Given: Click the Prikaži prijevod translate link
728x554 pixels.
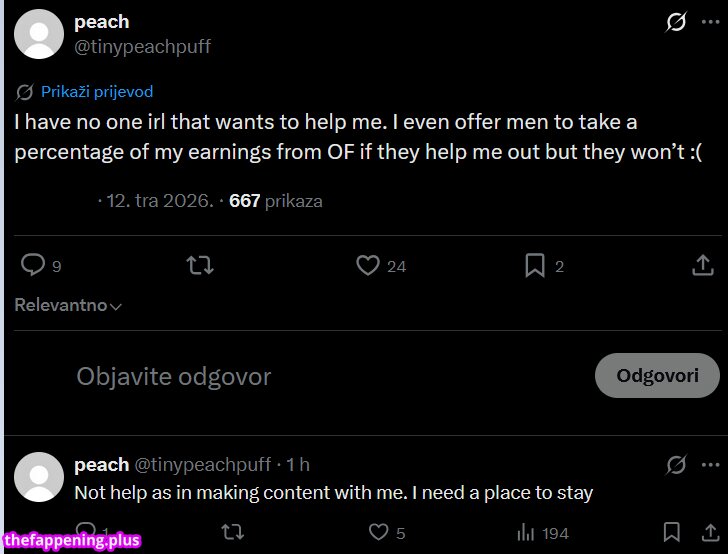Looking at the screenshot, I should coord(97,92).
